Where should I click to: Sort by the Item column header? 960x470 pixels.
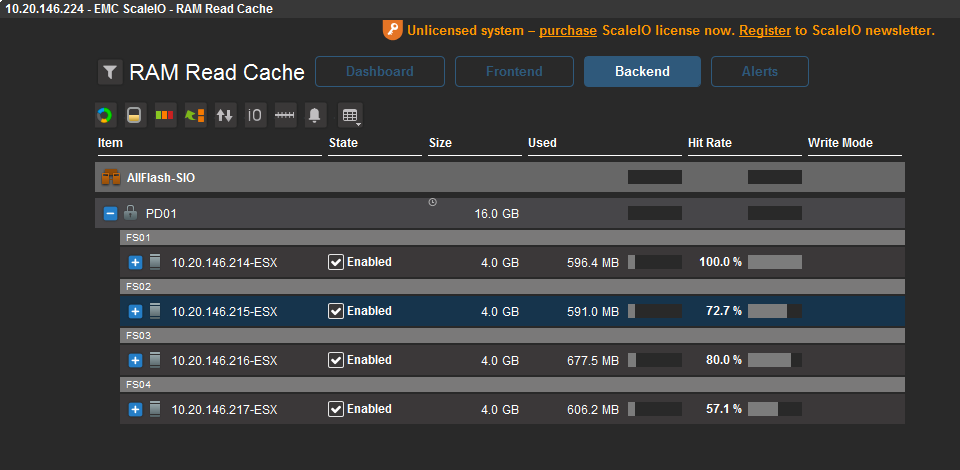point(110,143)
